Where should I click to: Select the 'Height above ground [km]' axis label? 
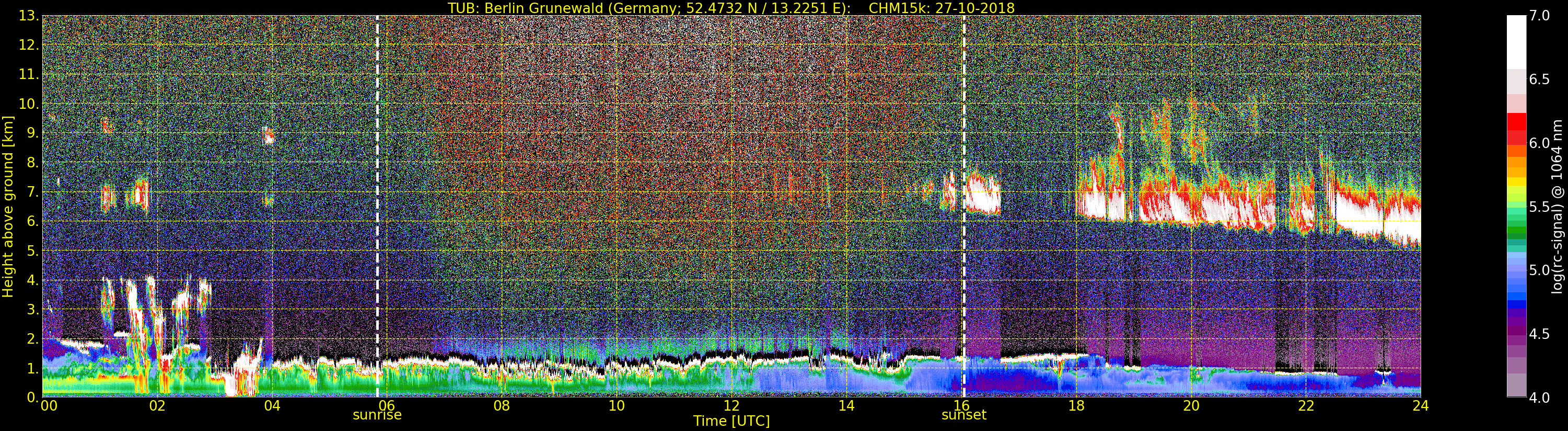tap(8, 207)
